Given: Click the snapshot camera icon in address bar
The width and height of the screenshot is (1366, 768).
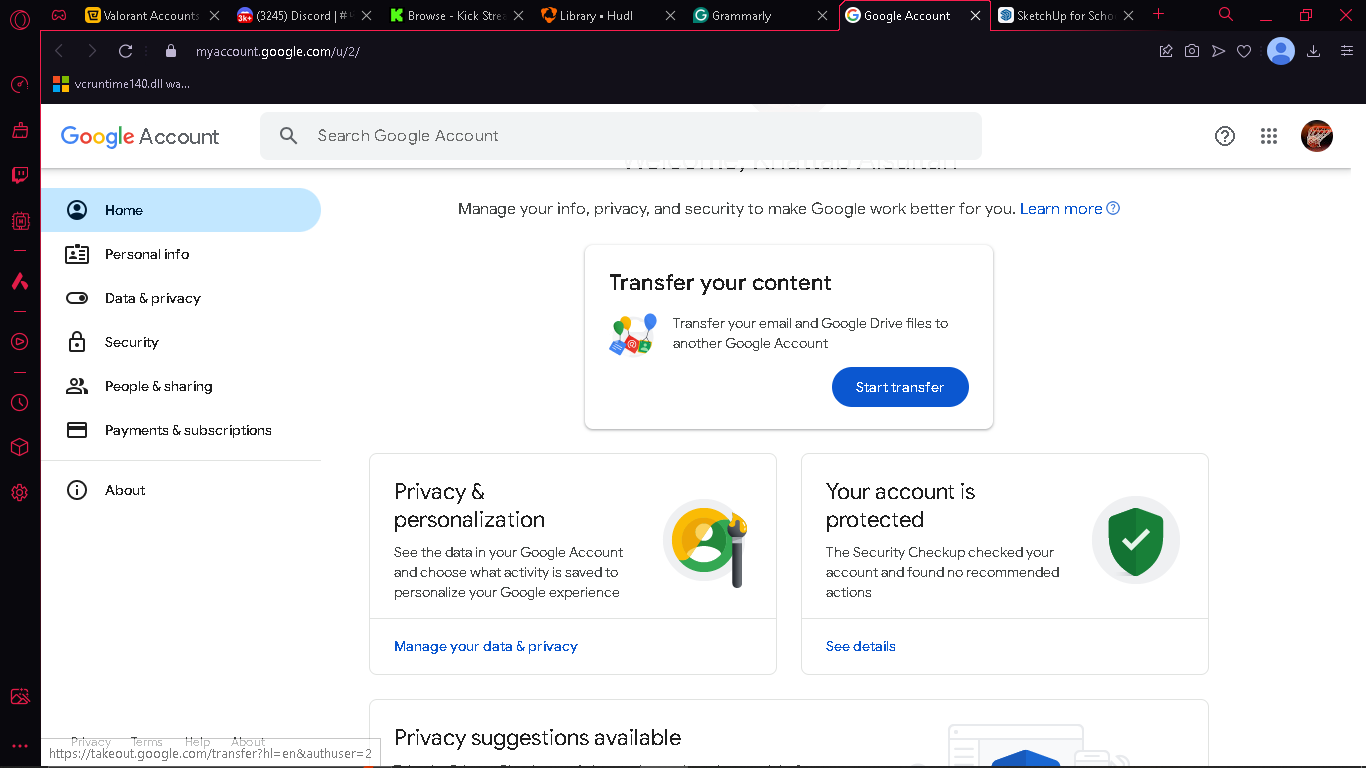Looking at the screenshot, I should click(x=1192, y=51).
